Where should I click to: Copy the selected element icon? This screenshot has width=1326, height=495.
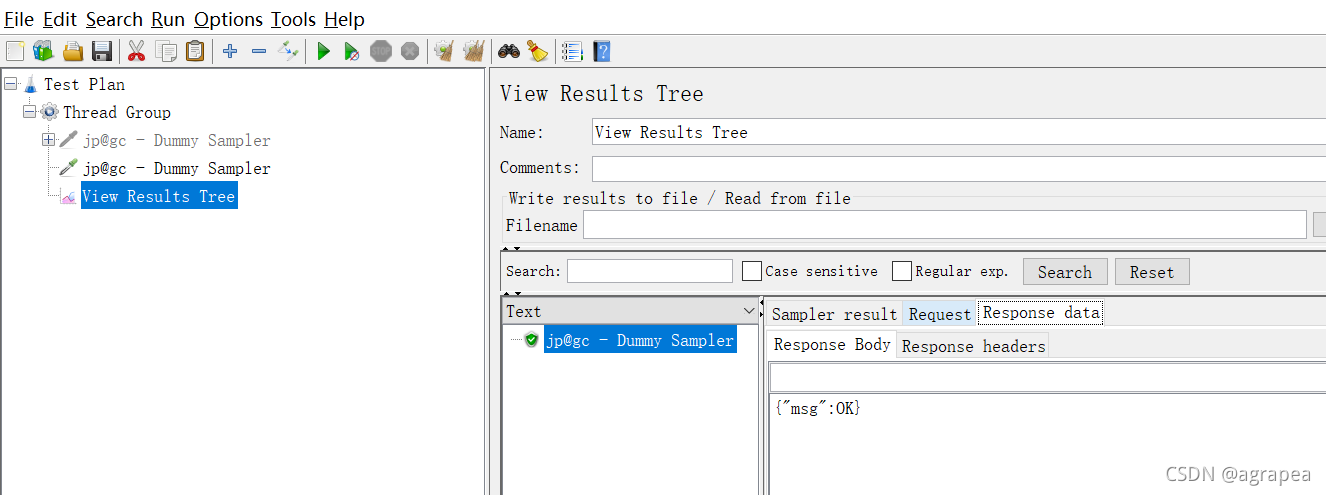pos(166,51)
